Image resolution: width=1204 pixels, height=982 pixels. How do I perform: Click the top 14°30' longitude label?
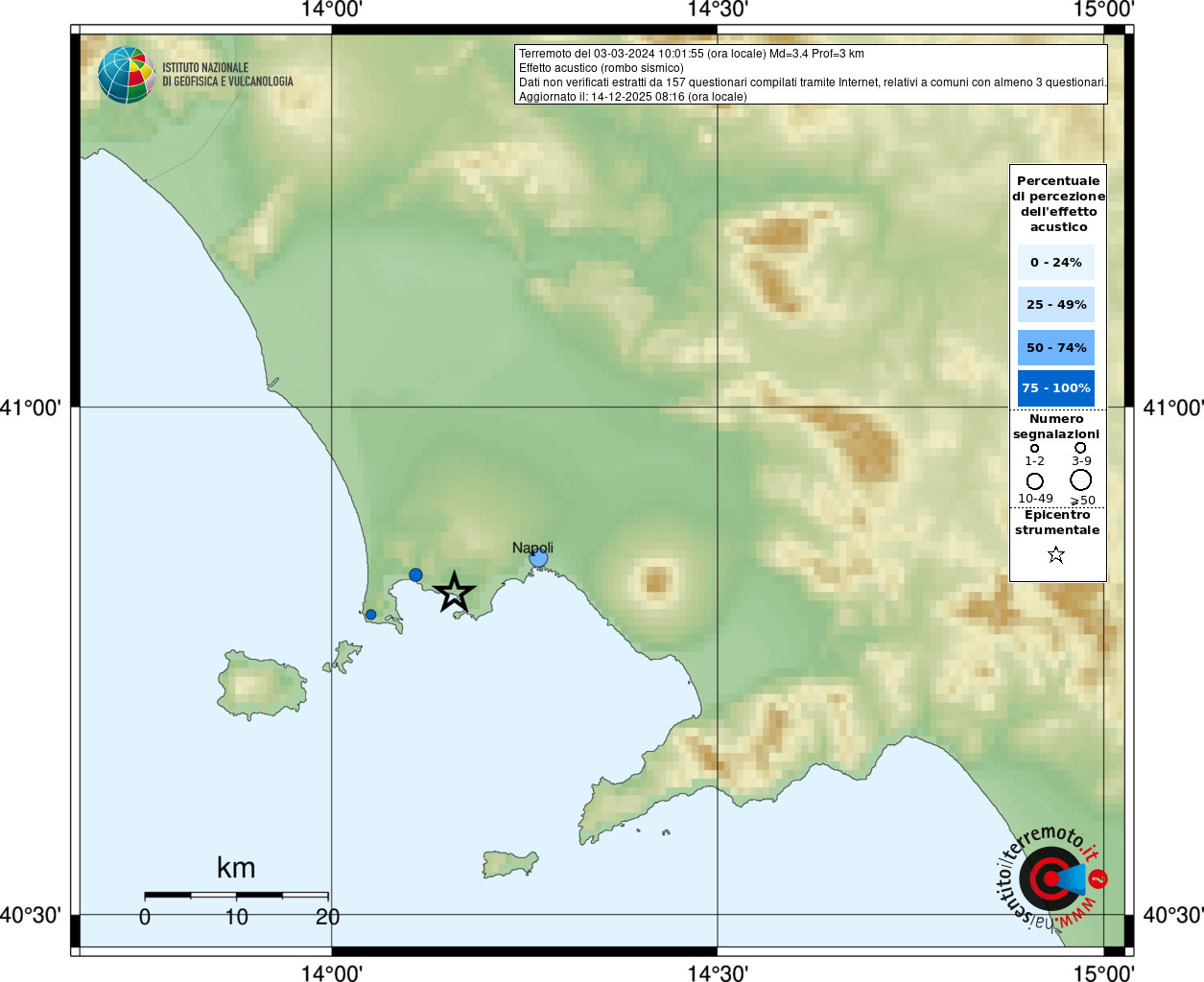pyautogui.click(x=718, y=10)
